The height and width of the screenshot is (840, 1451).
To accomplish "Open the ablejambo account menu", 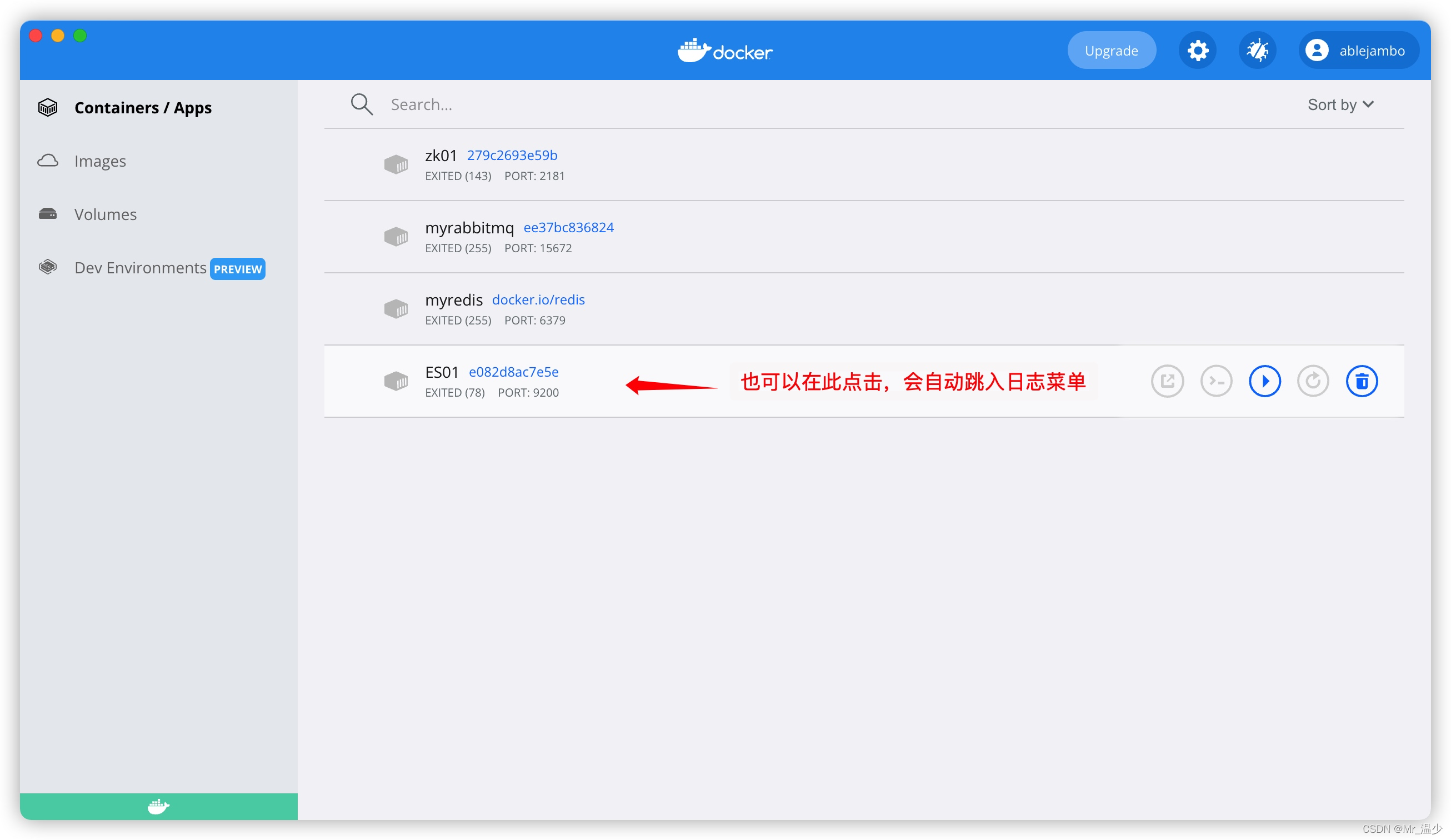I will coord(1358,51).
